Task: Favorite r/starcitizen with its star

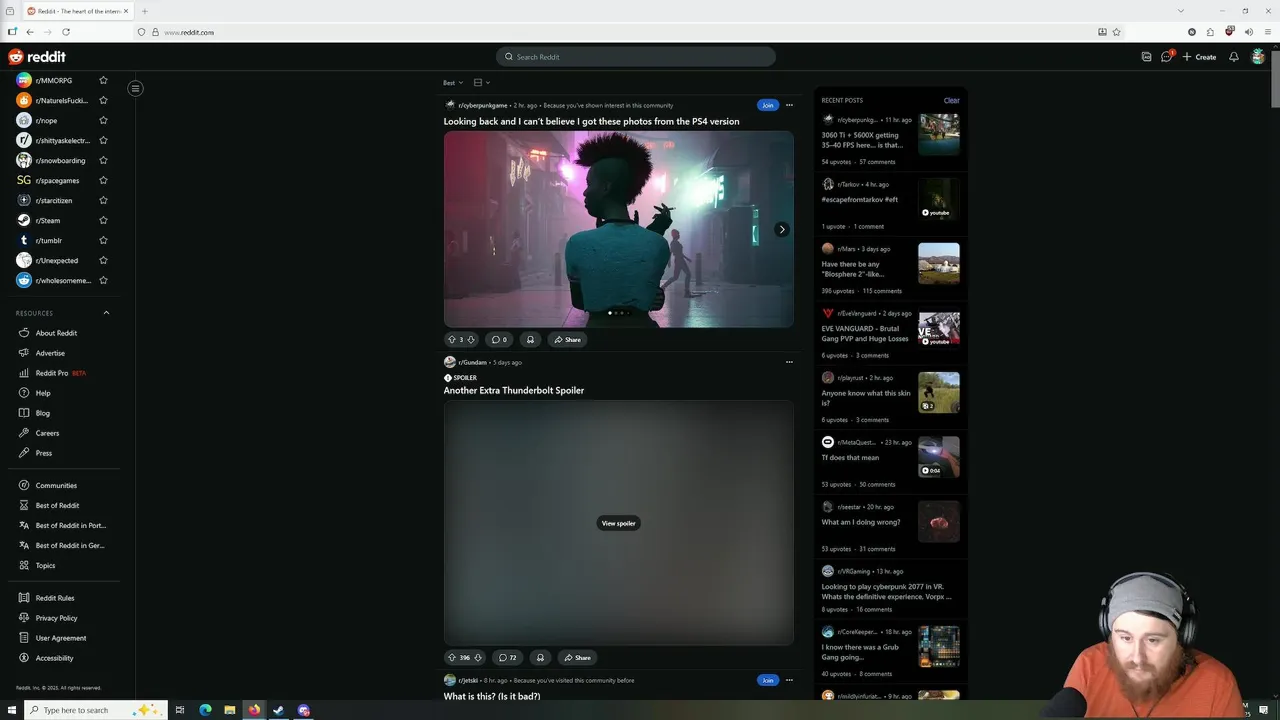Action: [x=103, y=200]
